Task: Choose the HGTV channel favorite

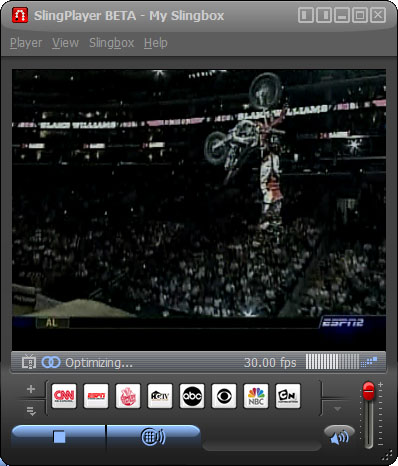Action: click(x=160, y=396)
